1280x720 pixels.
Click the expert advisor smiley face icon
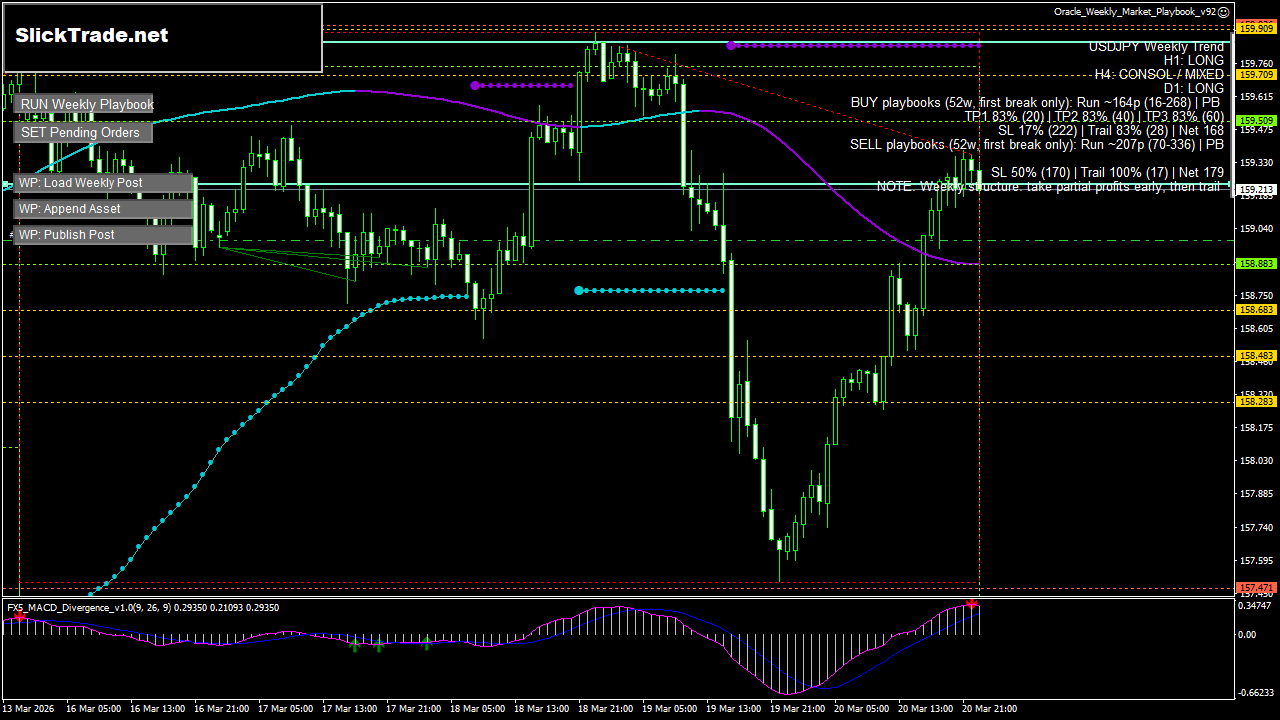1224,12
